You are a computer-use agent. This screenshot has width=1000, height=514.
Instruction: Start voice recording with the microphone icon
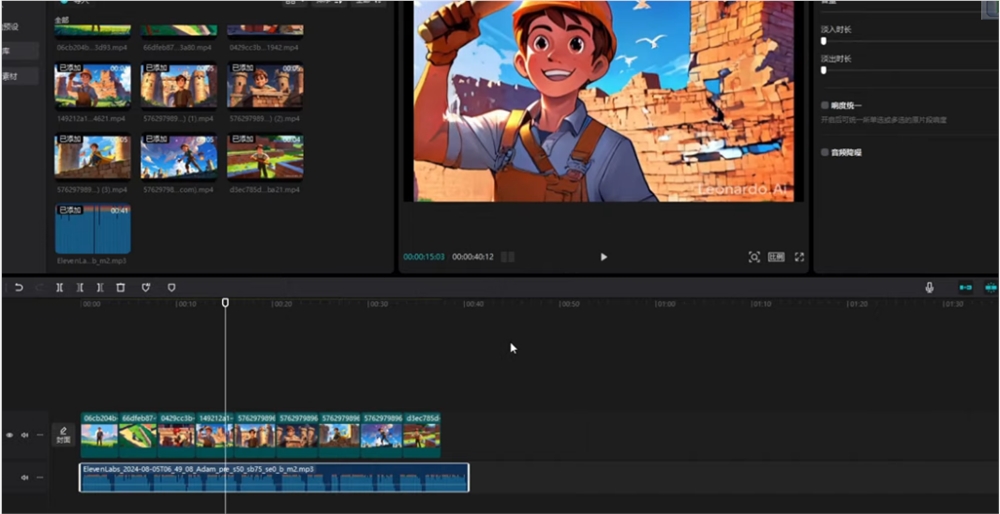(x=930, y=288)
